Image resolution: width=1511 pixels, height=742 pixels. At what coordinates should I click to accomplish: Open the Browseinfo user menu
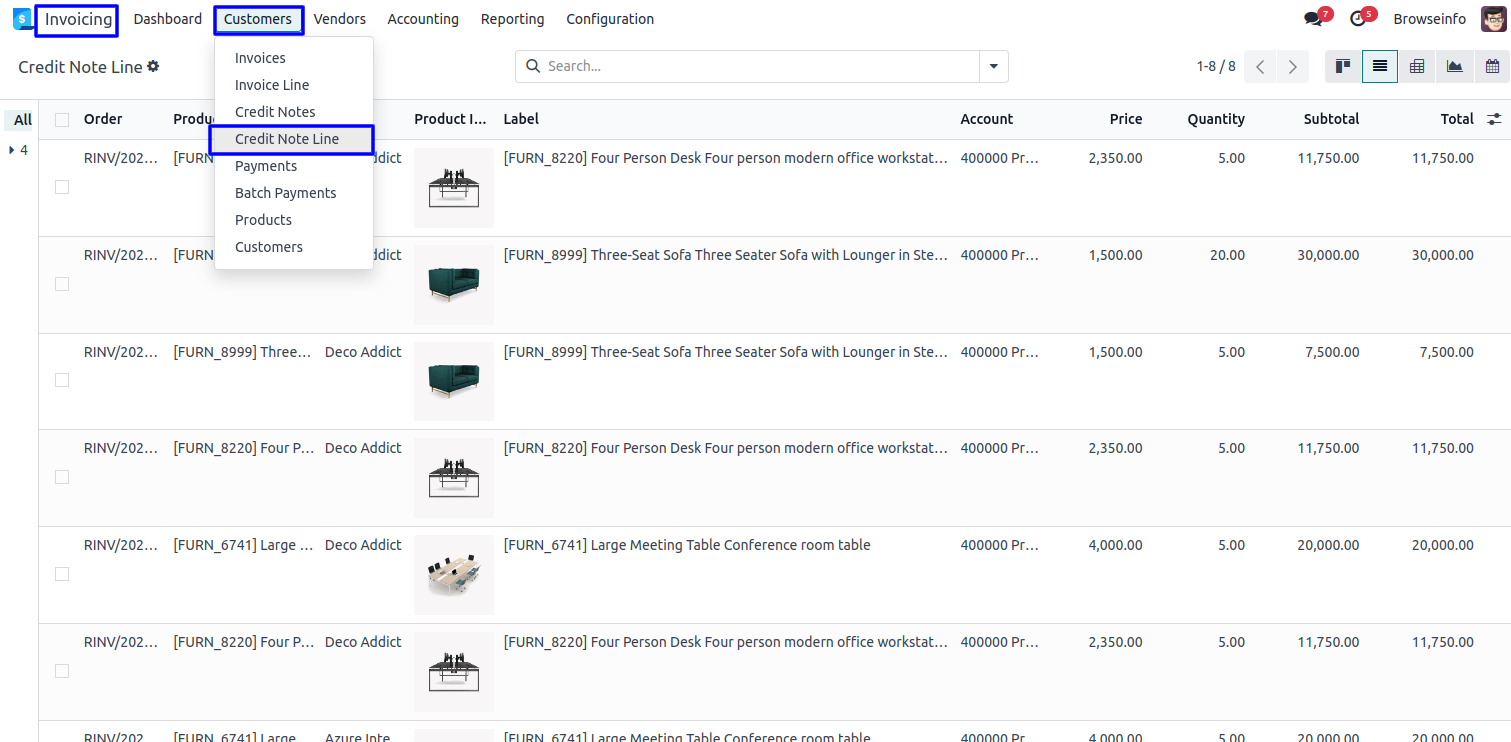(x=1429, y=19)
